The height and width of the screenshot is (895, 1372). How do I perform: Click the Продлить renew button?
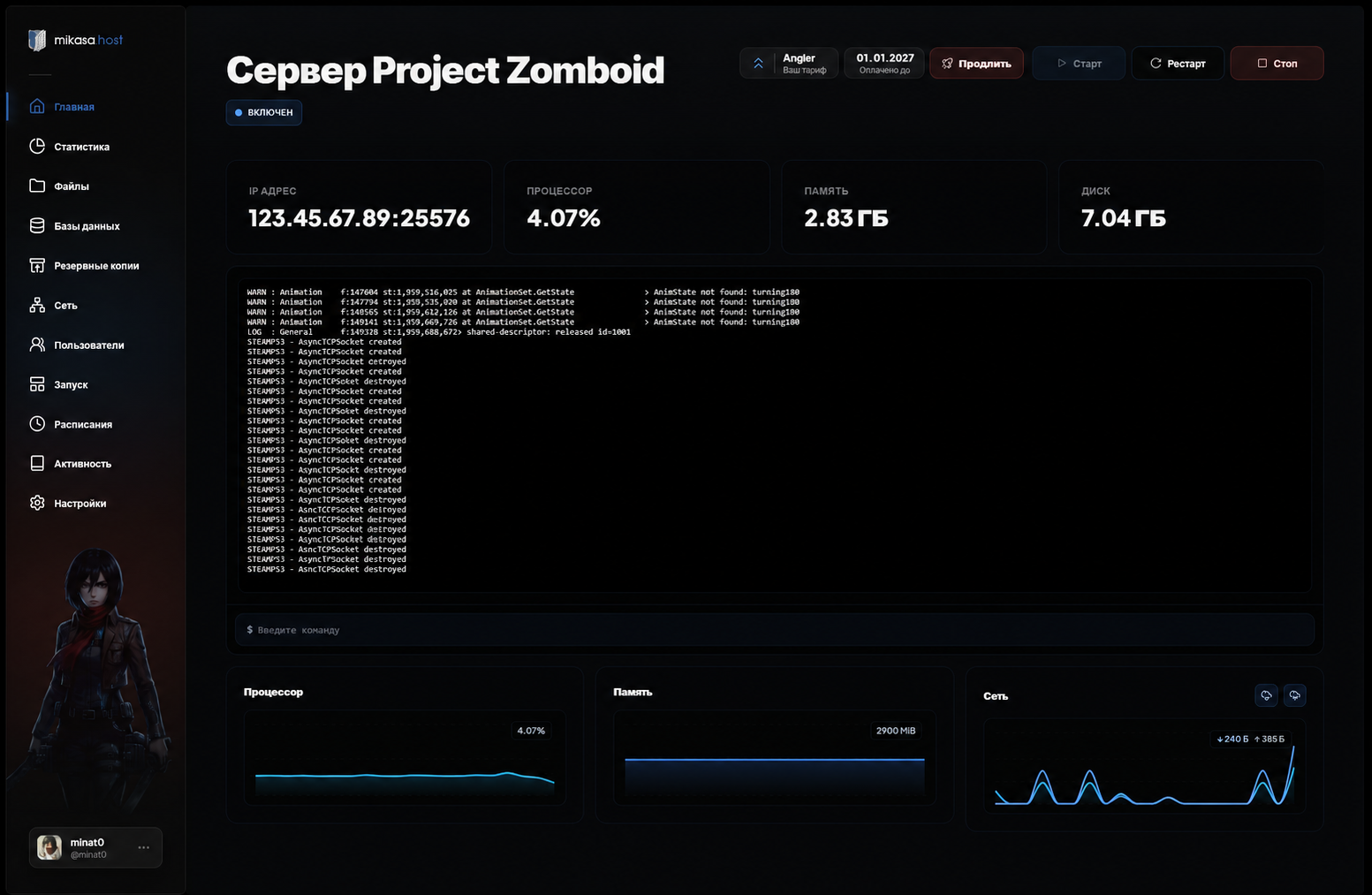click(x=976, y=64)
